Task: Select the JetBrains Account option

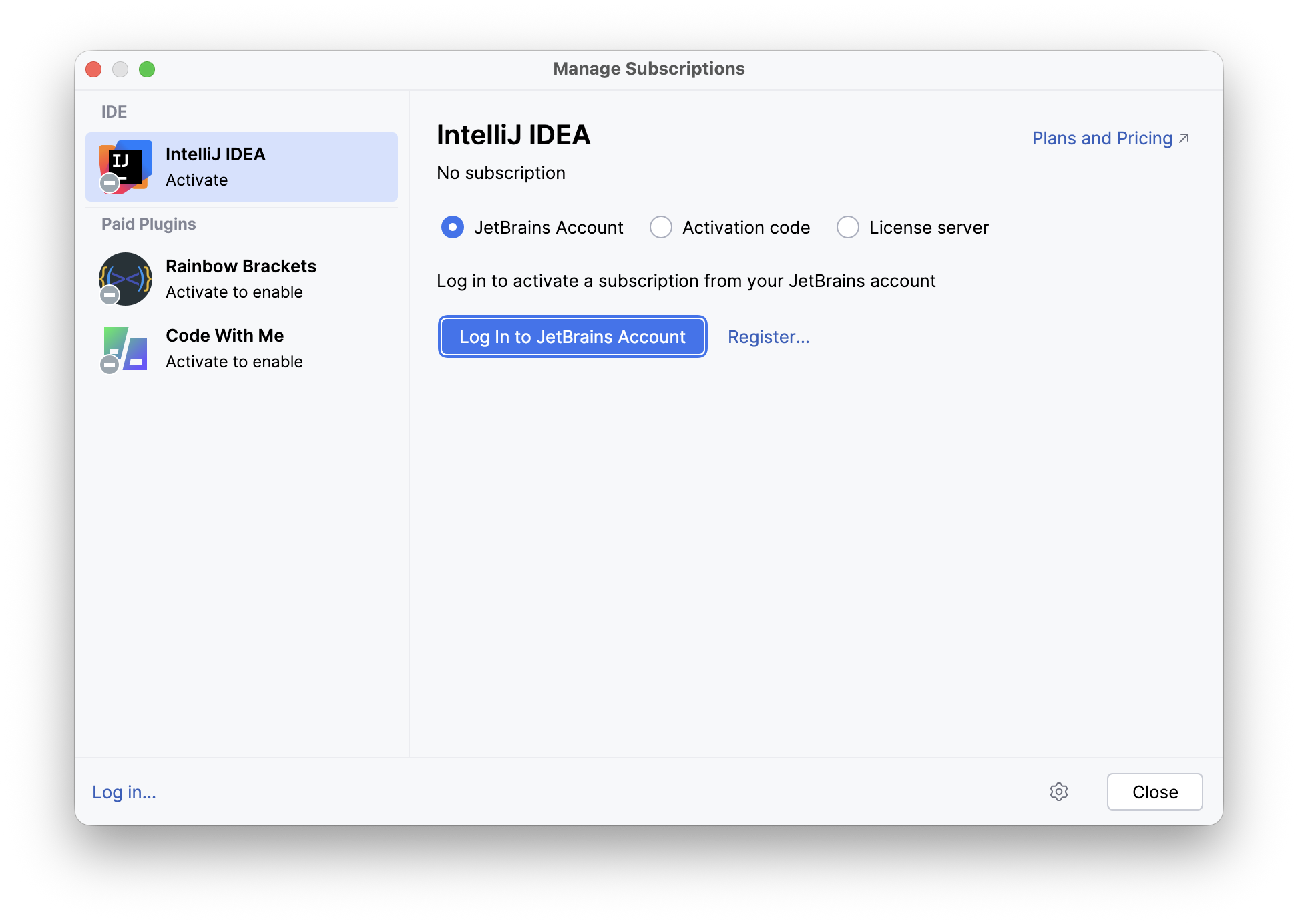Action: (452, 227)
